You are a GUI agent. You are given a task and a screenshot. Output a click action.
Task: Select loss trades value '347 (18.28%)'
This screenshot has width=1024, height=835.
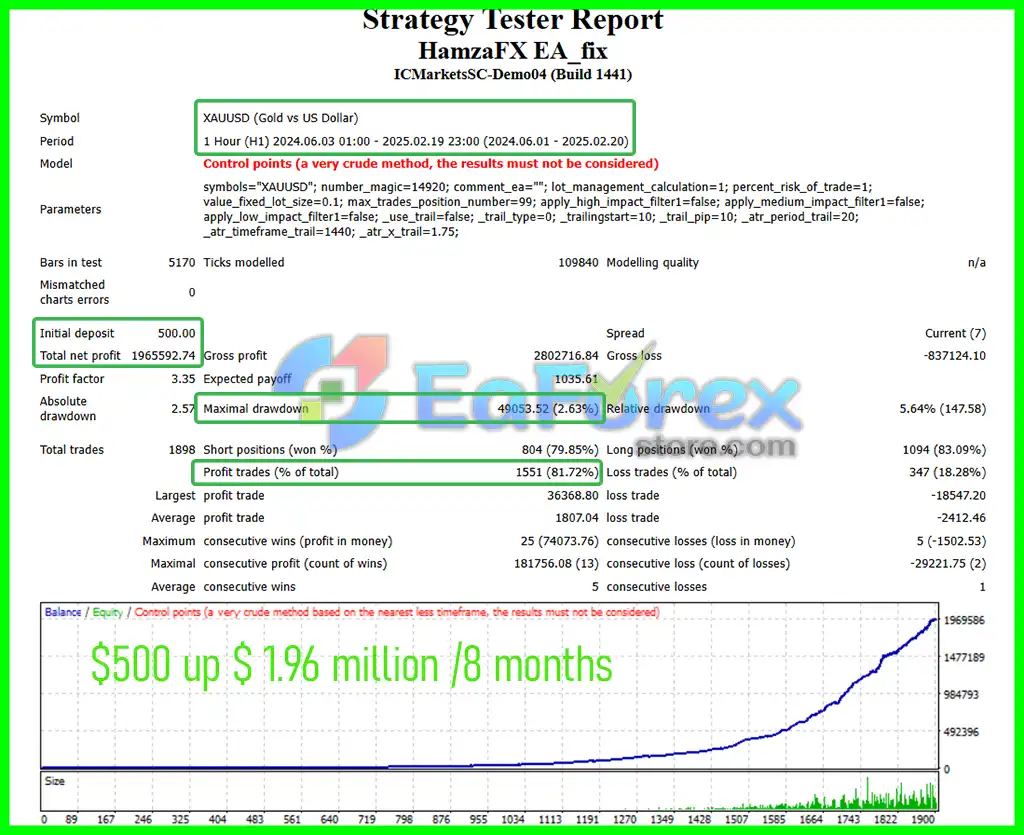[948, 472]
